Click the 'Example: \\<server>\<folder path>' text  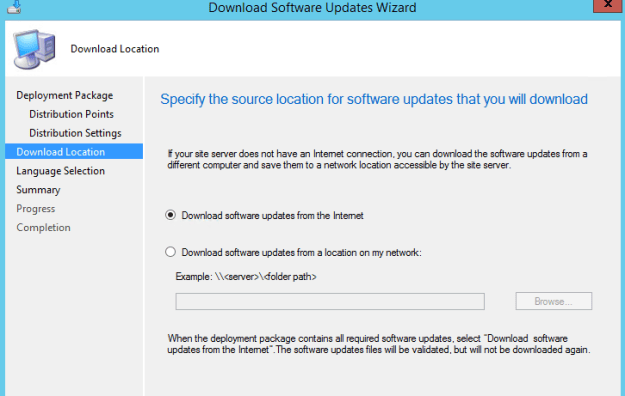(x=246, y=276)
